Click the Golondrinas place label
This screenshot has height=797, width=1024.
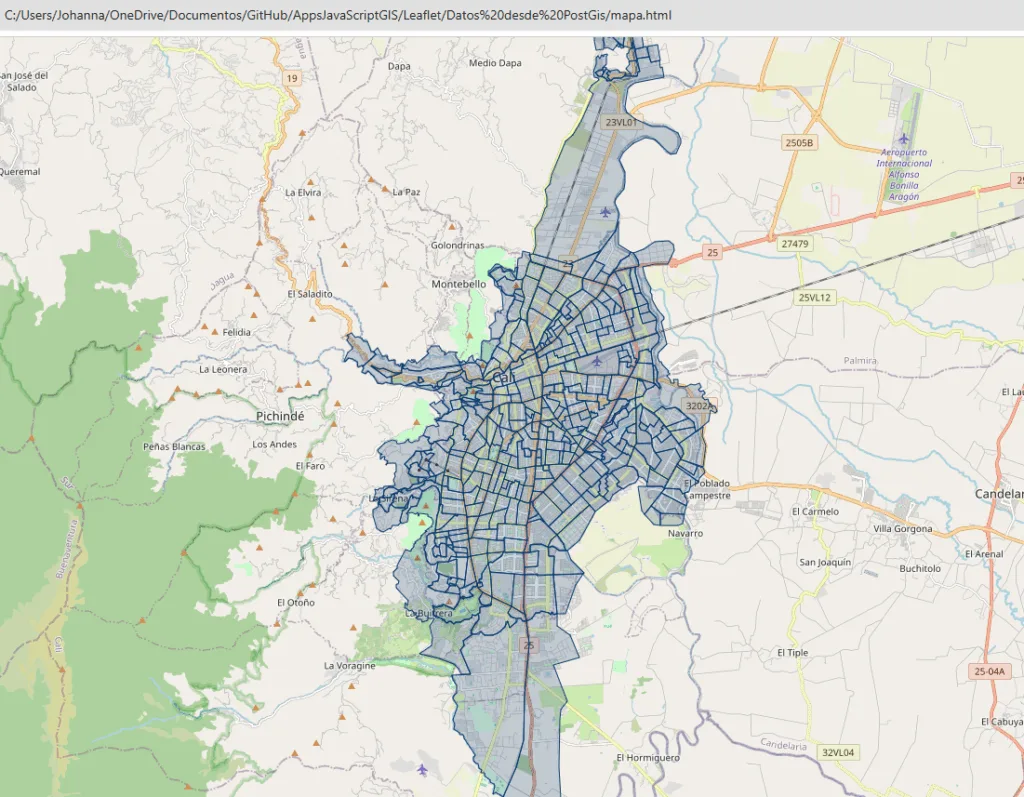(457, 246)
